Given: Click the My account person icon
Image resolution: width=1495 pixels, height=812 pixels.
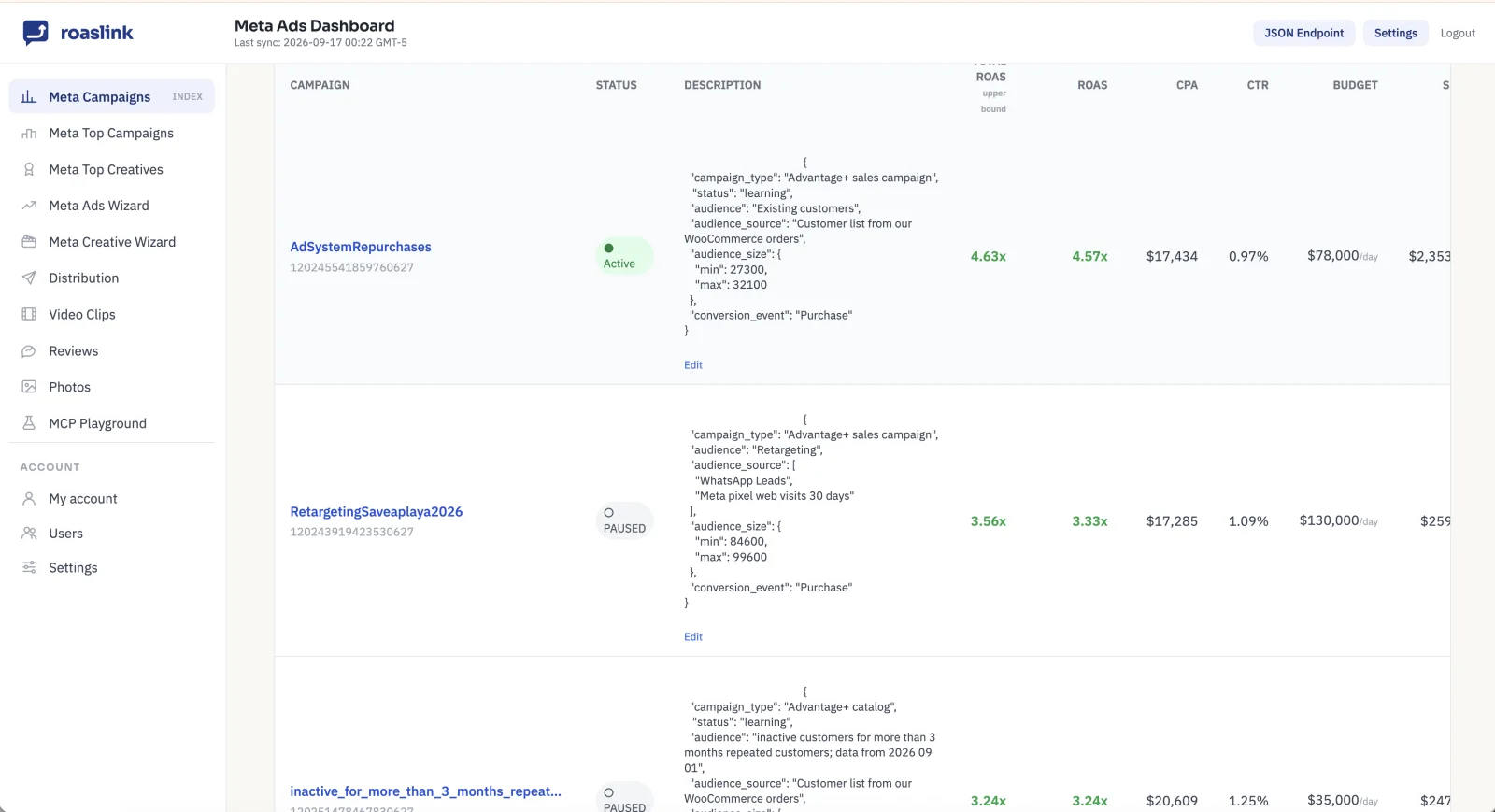Looking at the screenshot, I should pos(29,499).
